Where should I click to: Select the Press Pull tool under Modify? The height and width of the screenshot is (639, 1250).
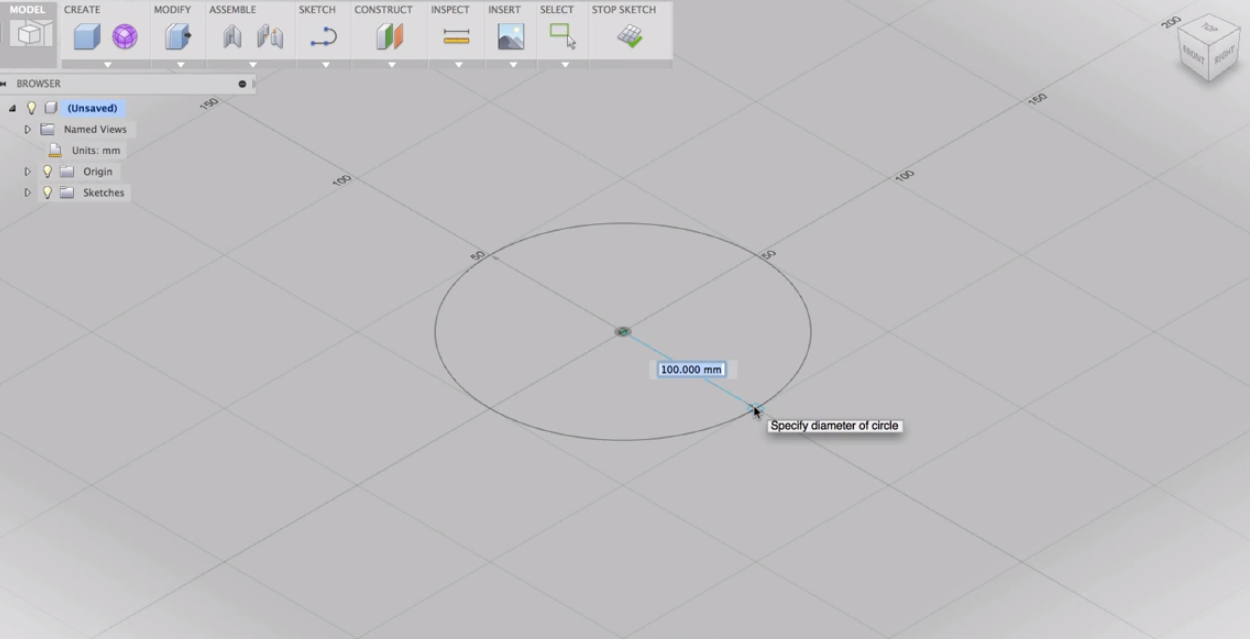[x=177, y=37]
